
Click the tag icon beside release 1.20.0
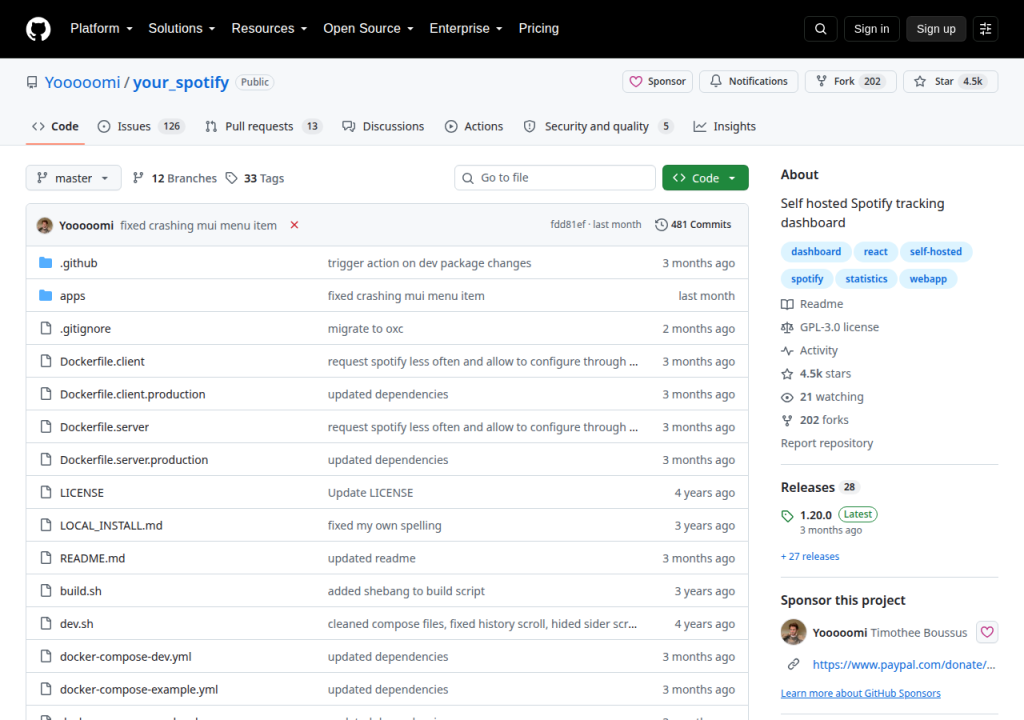click(787, 515)
